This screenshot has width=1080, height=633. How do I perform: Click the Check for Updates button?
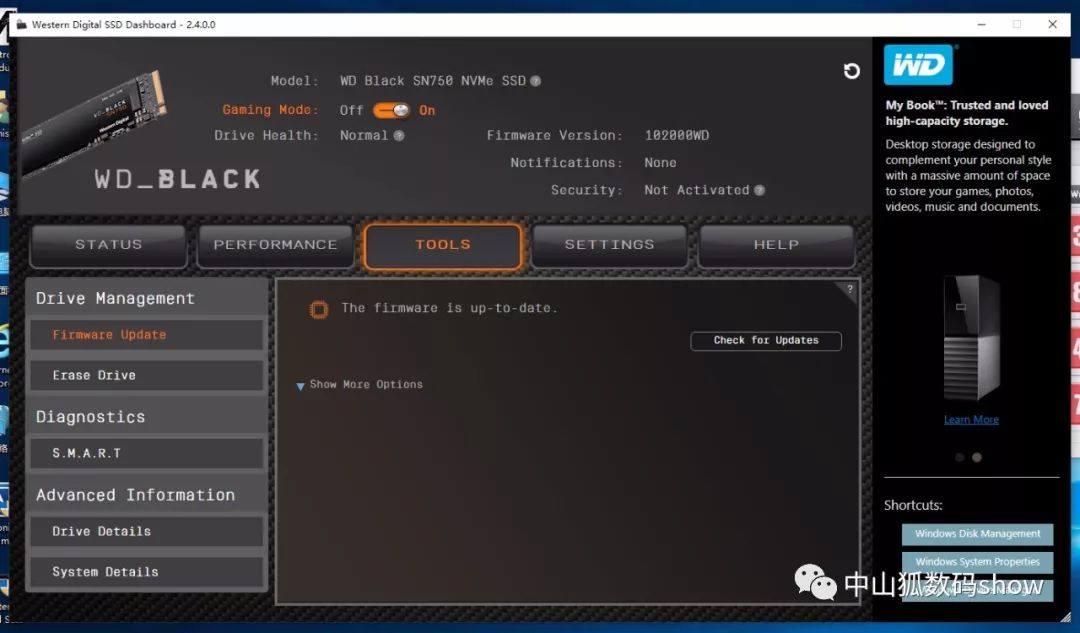tap(766, 341)
